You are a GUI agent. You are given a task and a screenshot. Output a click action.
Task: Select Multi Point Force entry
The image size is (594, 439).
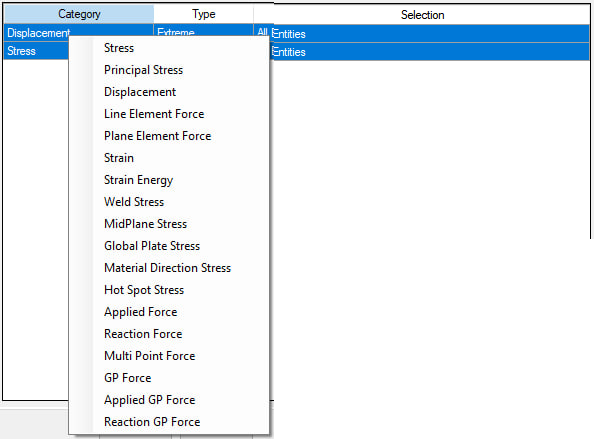[x=169, y=356]
